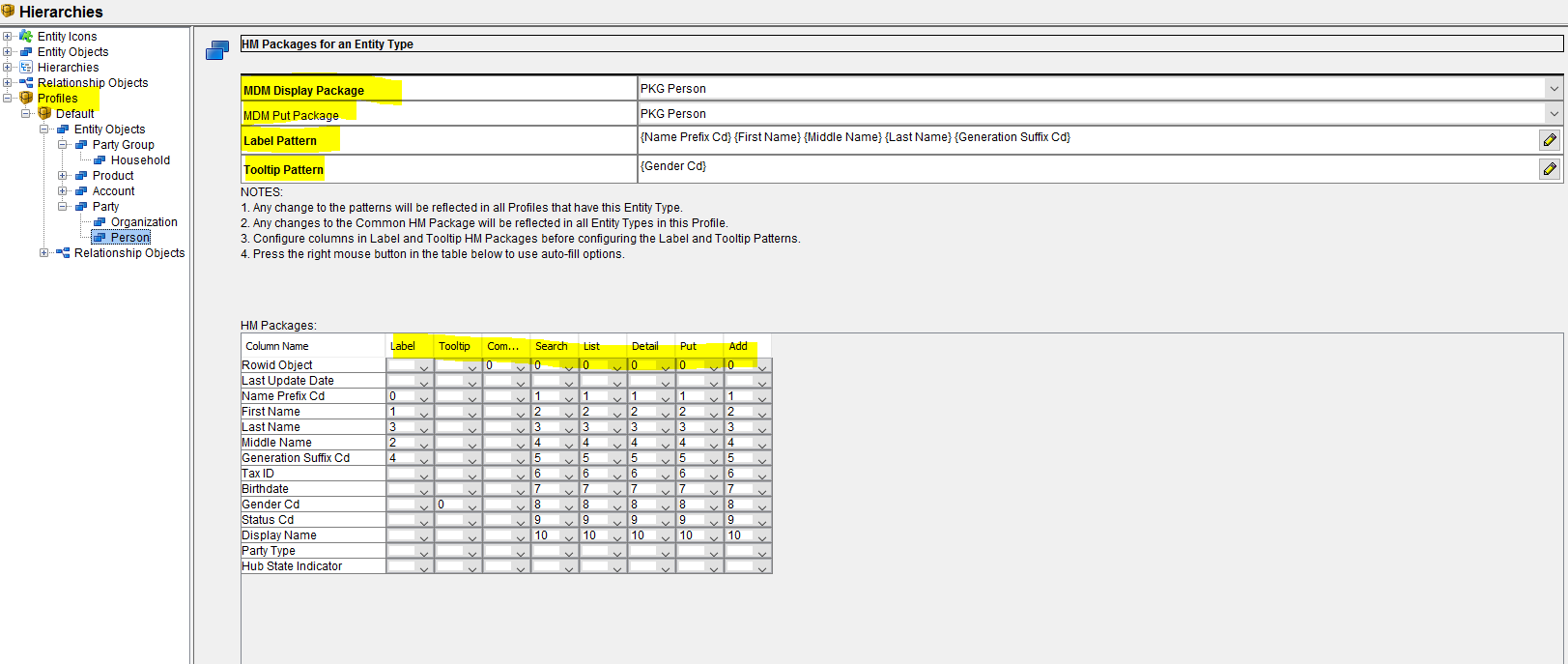Viewport: 1568px width, 664px height.
Task: Open Search dropdown for First Name
Action: point(569,413)
